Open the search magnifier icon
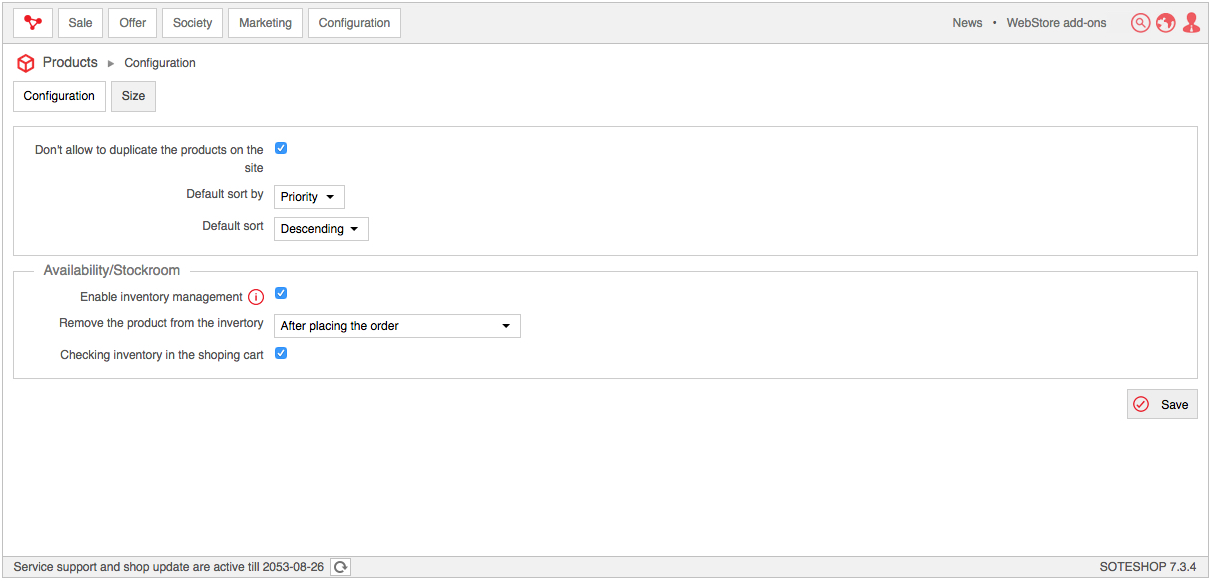Viewport: 1211px width, 581px height. coord(1141,23)
